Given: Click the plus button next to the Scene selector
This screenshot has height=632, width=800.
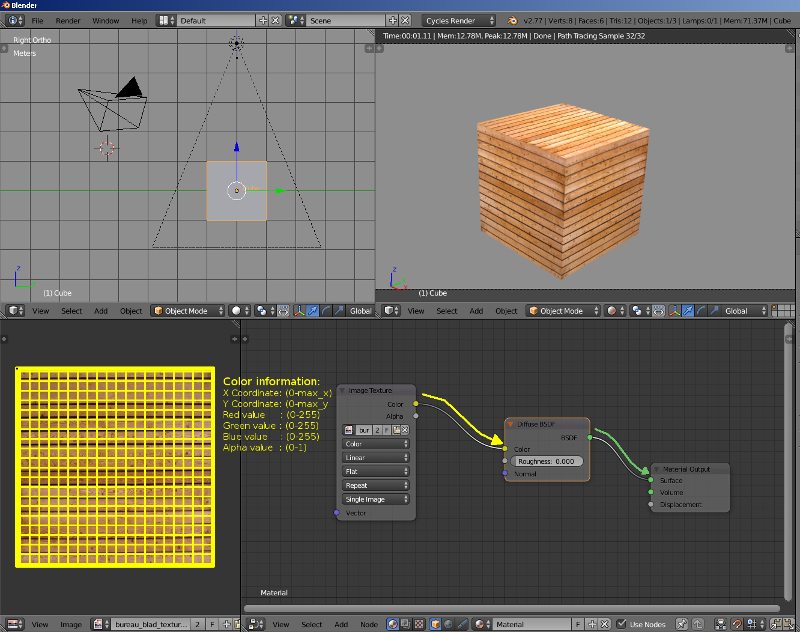Looking at the screenshot, I should [392, 19].
